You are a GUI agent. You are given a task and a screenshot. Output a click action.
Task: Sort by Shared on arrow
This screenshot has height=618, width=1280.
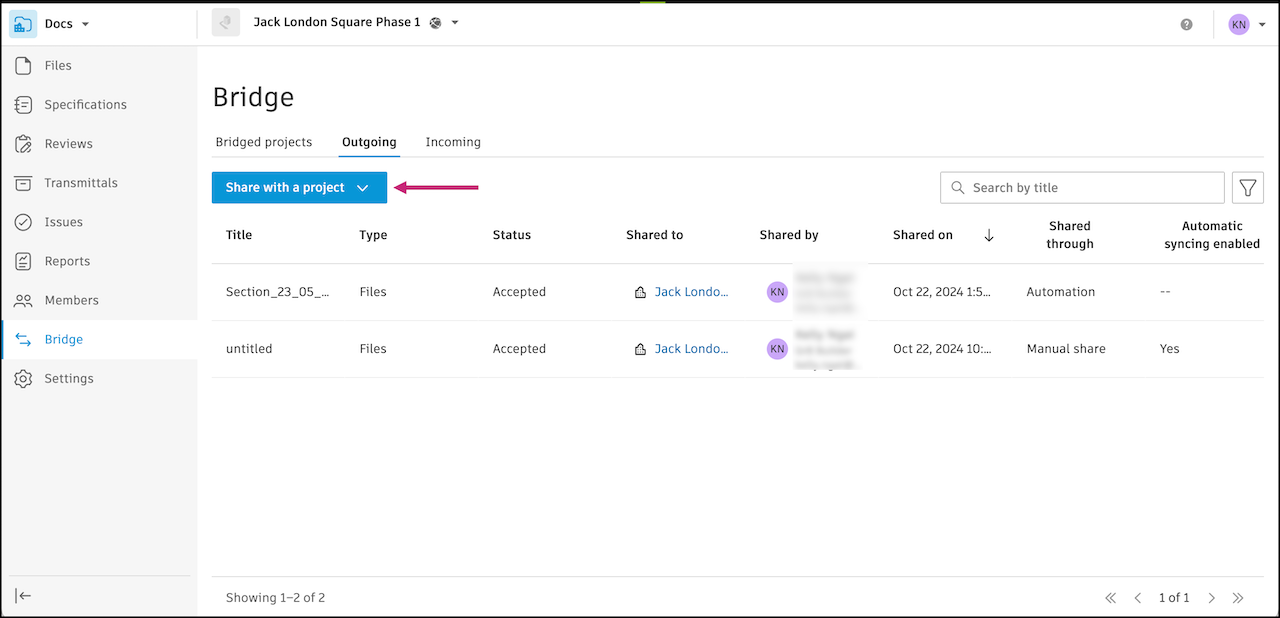[x=989, y=235]
